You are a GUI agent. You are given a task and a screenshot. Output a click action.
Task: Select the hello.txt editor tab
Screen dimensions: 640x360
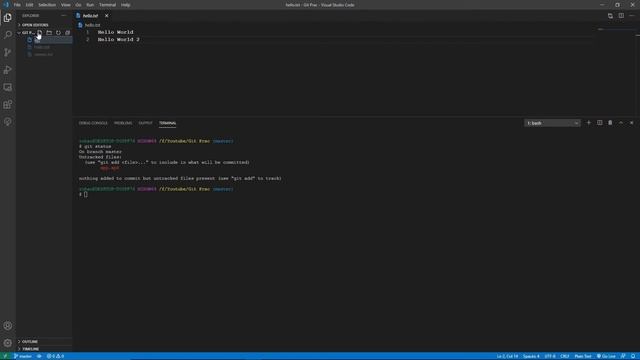tap(90, 16)
